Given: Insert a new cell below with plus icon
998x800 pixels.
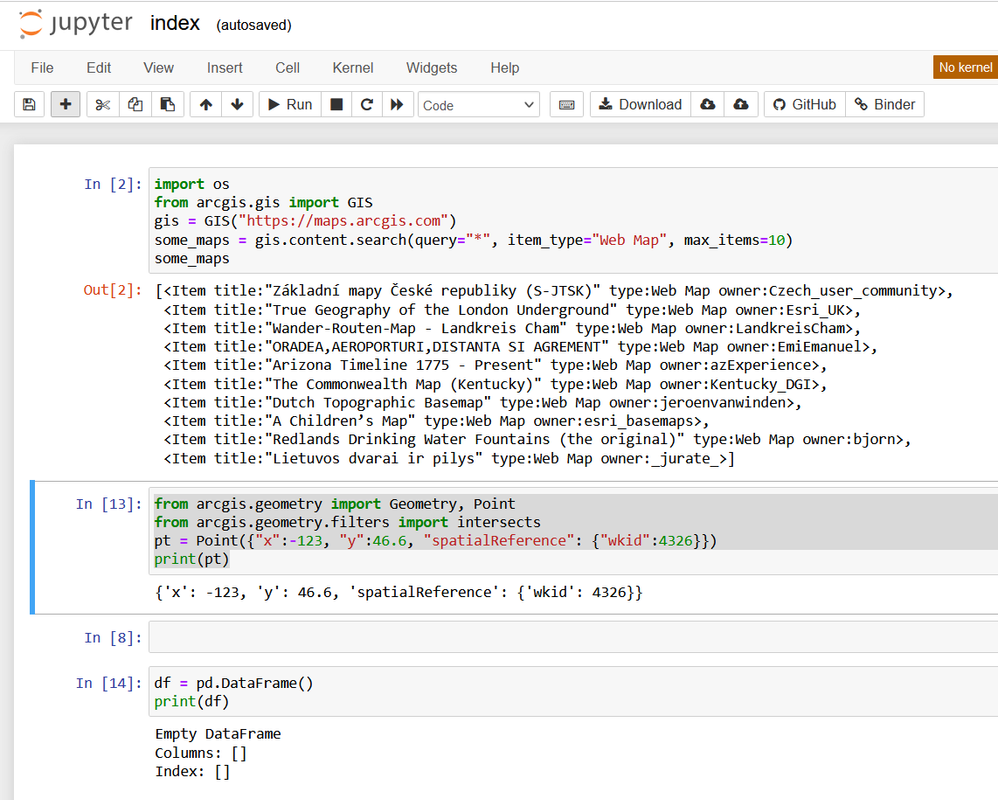Looking at the screenshot, I should 66,105.
